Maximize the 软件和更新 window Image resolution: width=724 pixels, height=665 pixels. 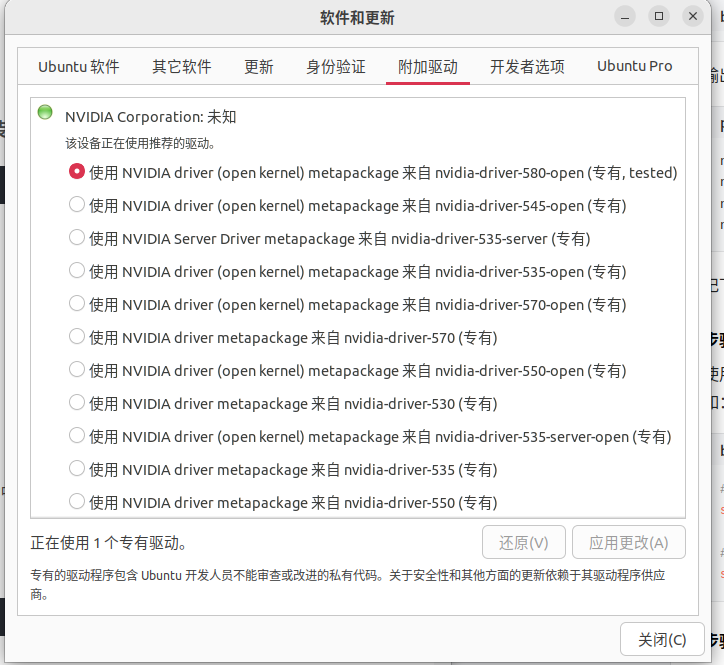(x=659, y=17)
